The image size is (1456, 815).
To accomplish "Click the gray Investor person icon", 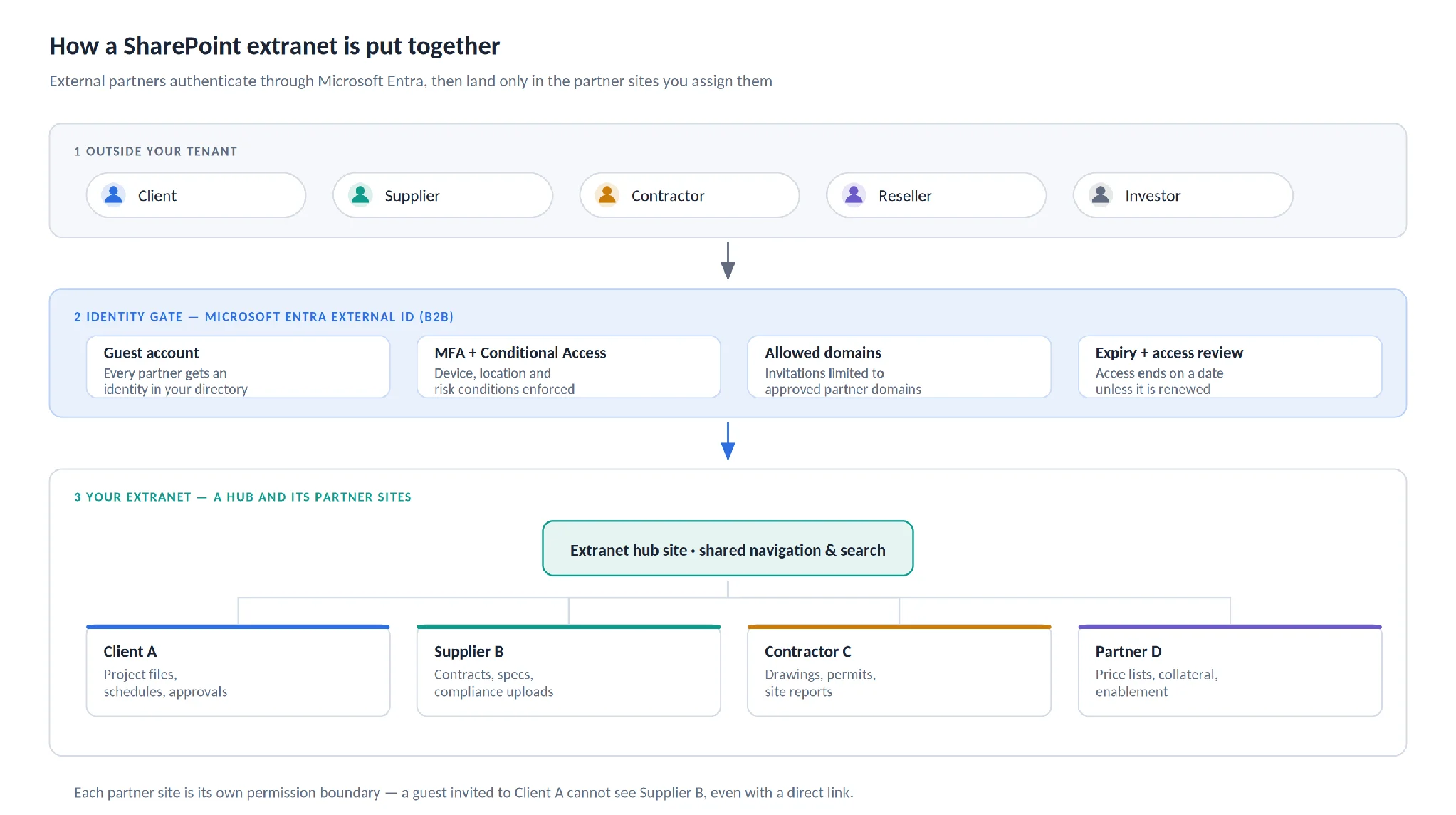I will pos(1101,194).
